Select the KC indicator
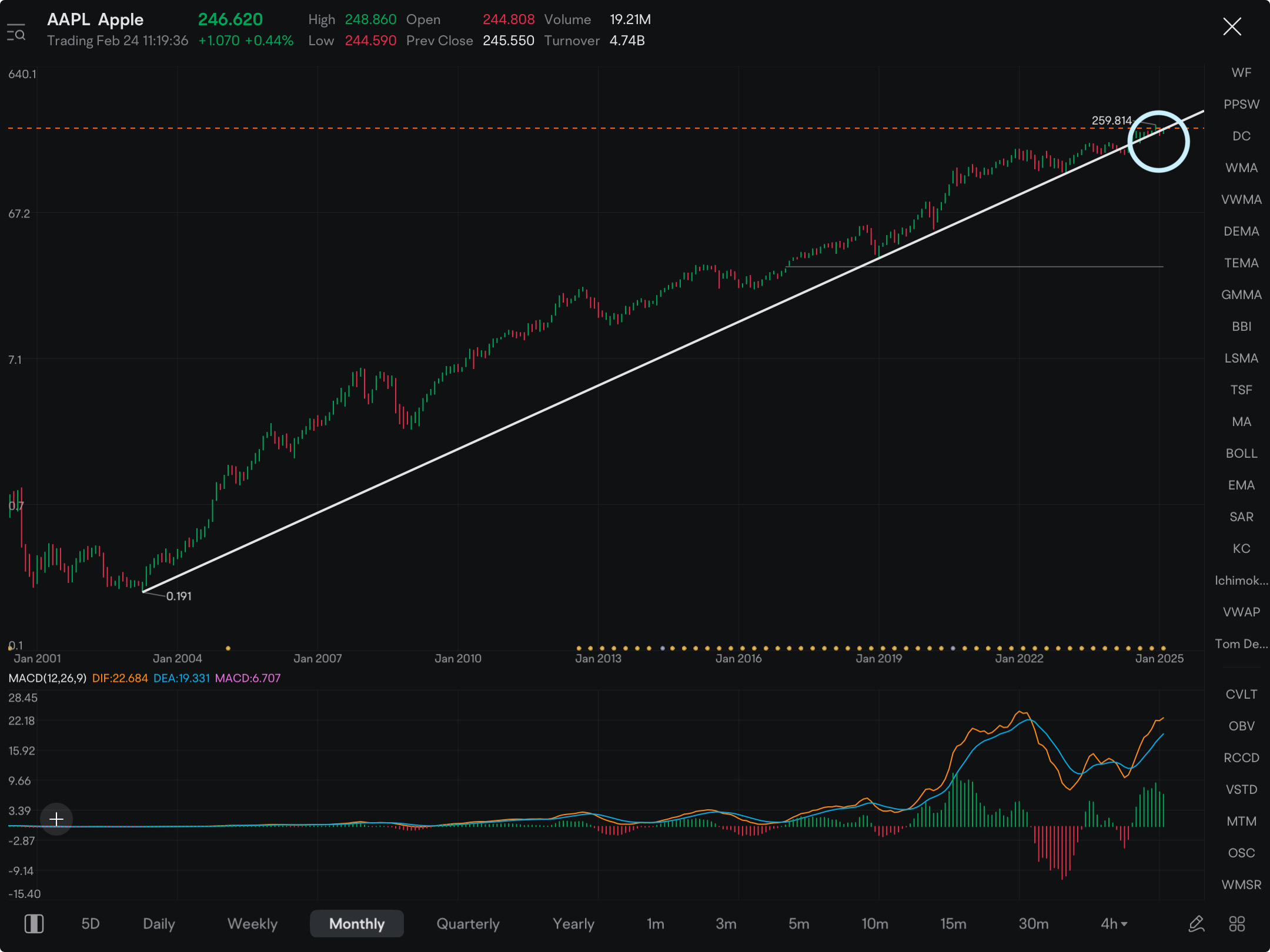 pyautogui.click(x=1241, y=548)
